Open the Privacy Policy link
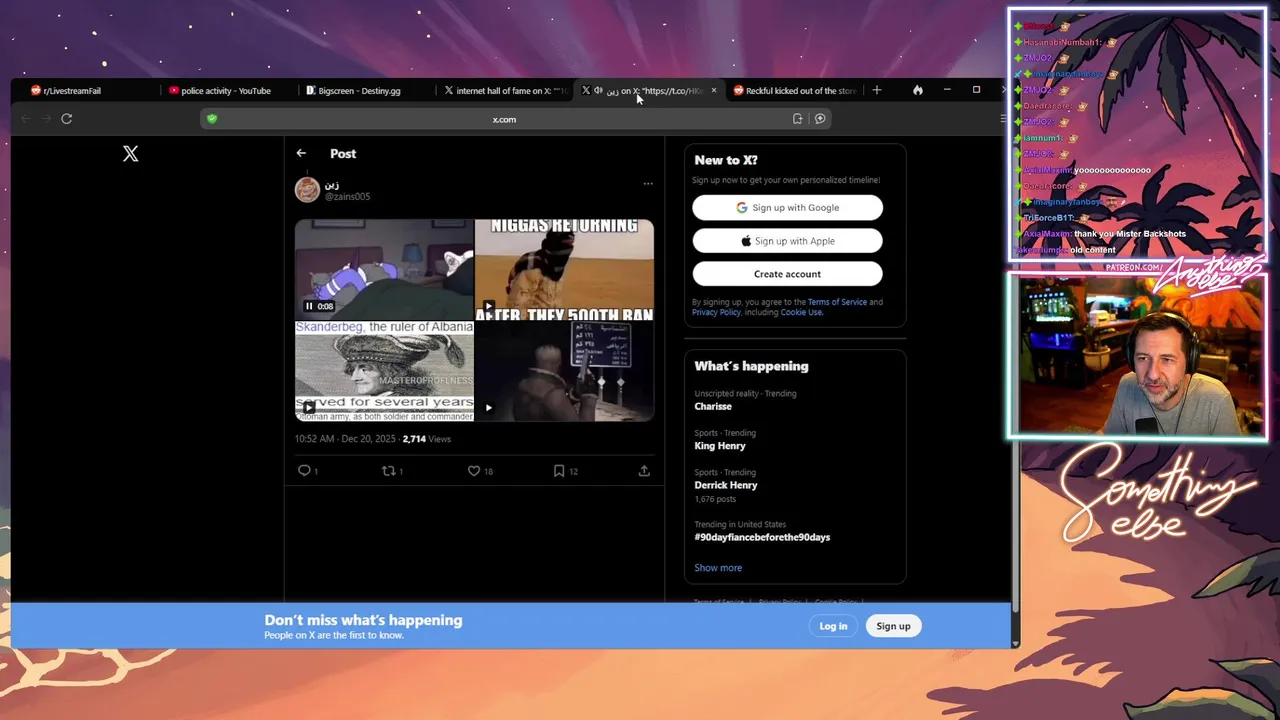The width and height of the screenshot is (1280, 720). pos(716,312)
